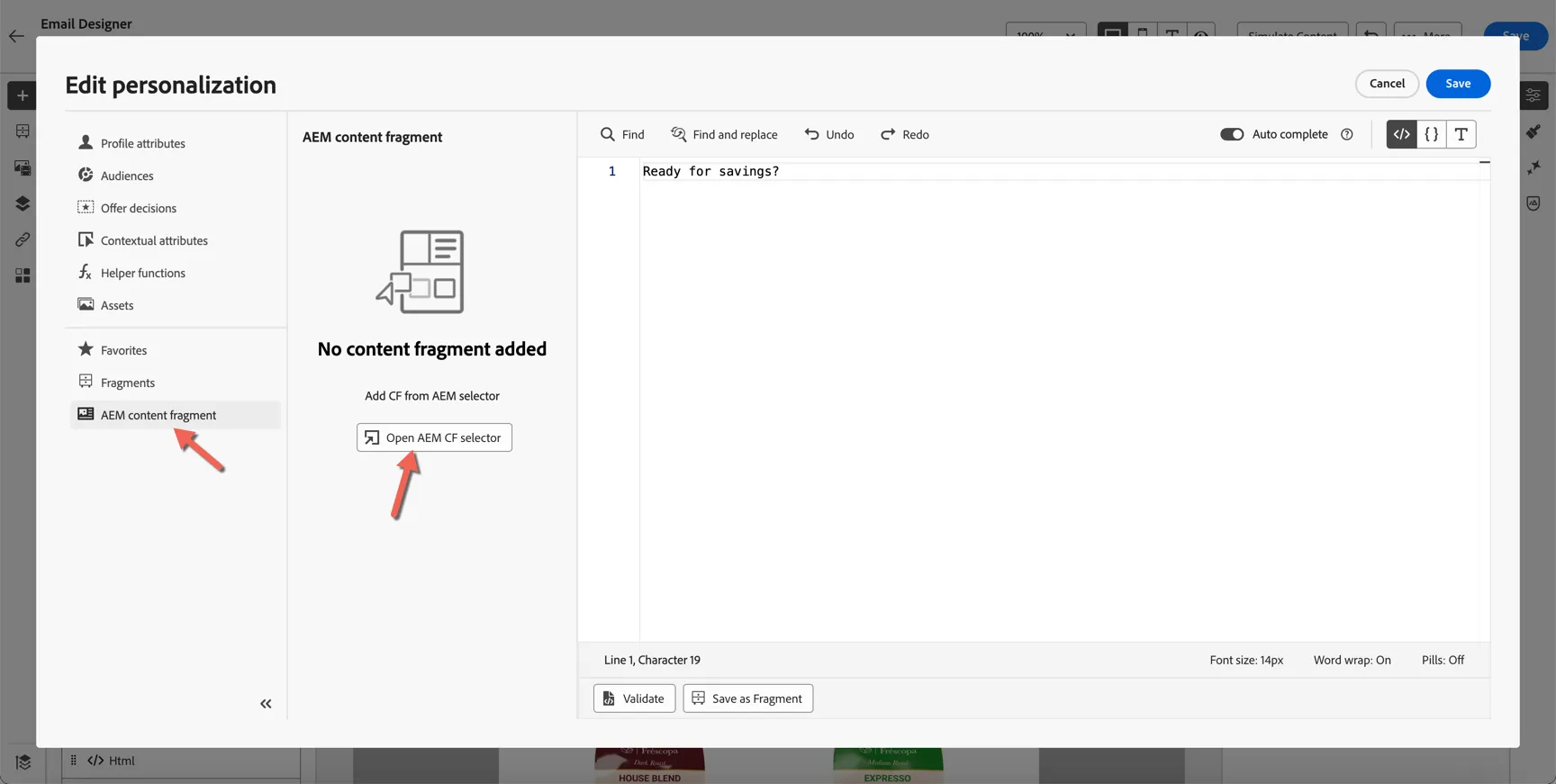Click Open AEM CF selector button

pyautogui.click(x=434, y=437)
